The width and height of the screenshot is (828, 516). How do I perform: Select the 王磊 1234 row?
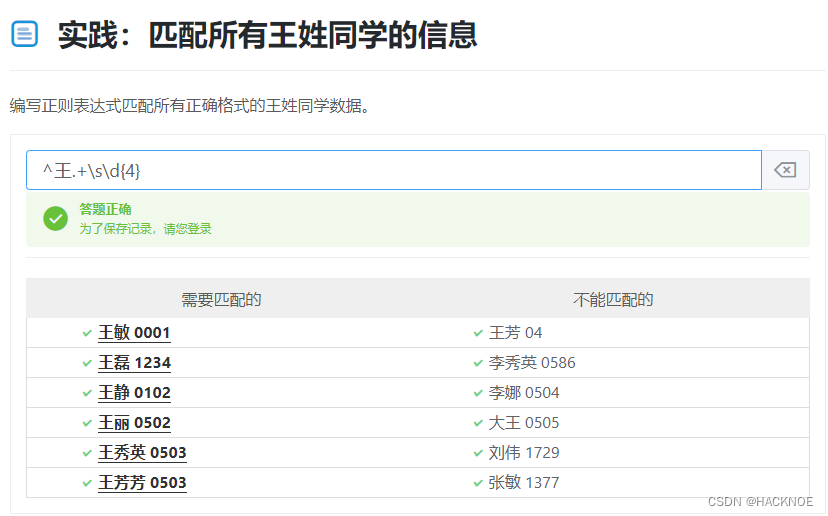pyautogui.click(x=134, y=363)
